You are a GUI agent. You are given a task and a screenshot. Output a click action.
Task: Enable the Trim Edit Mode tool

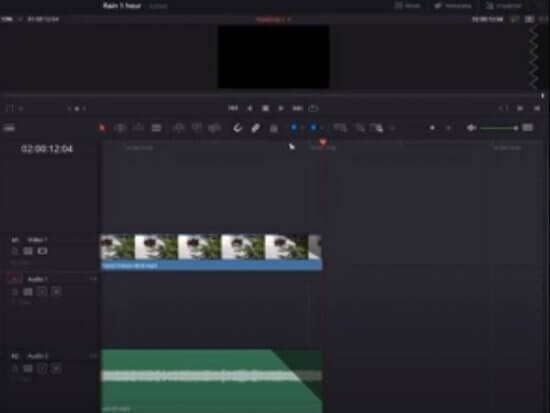120,128
